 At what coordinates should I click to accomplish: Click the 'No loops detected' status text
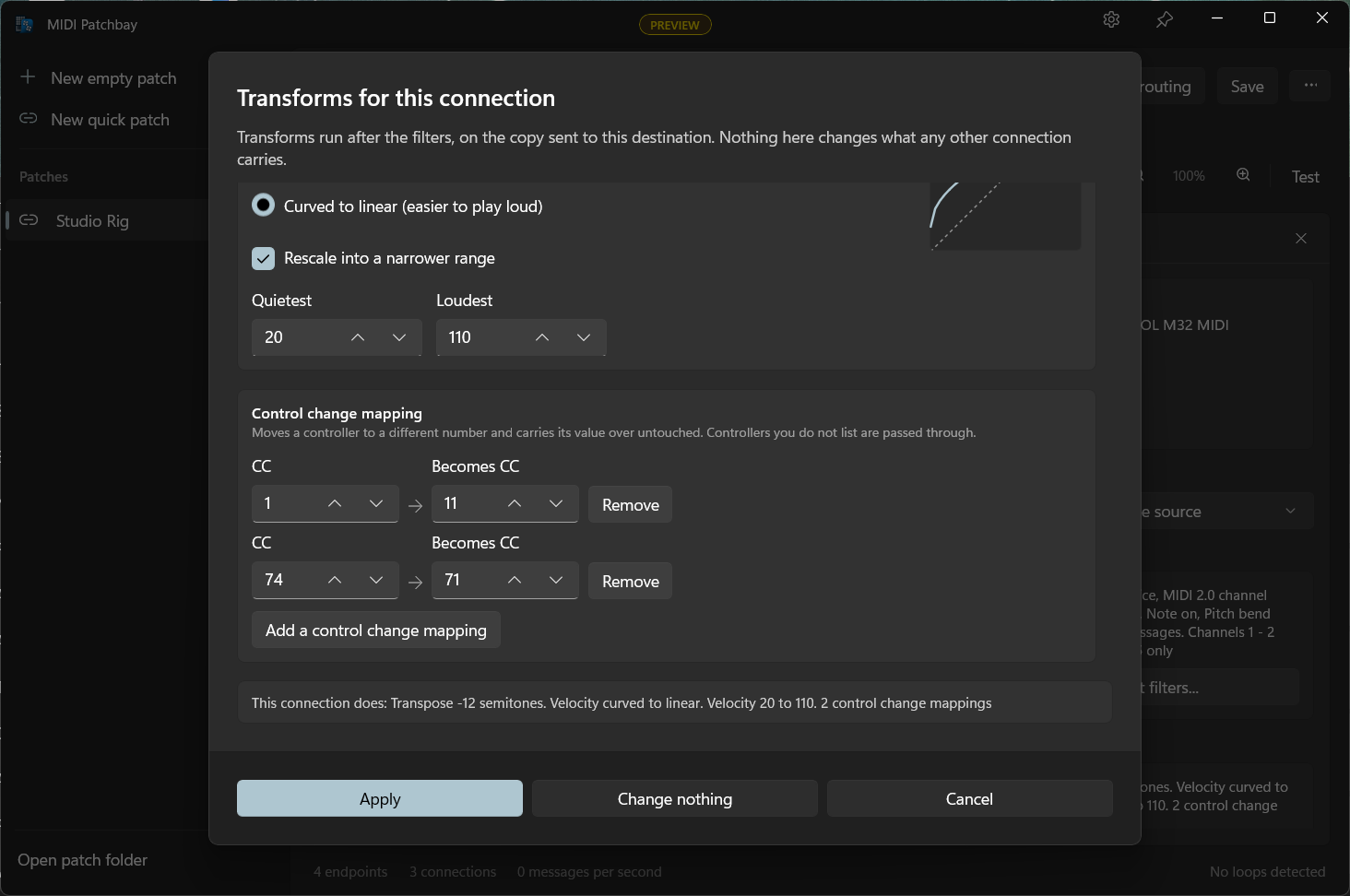click(1267, 871)
